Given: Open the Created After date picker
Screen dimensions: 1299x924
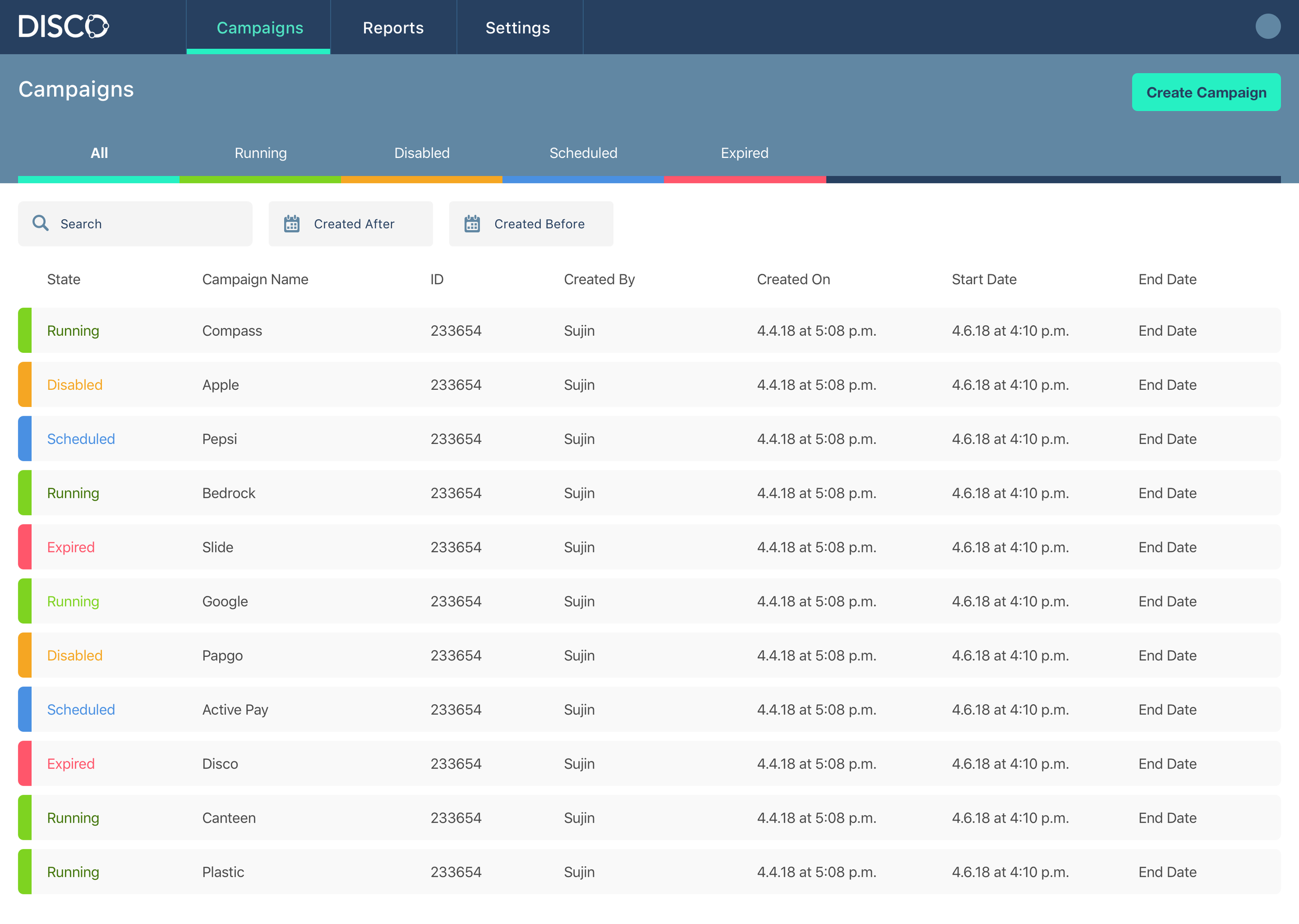Looking at the screenshot, I should tap(354, 223).
